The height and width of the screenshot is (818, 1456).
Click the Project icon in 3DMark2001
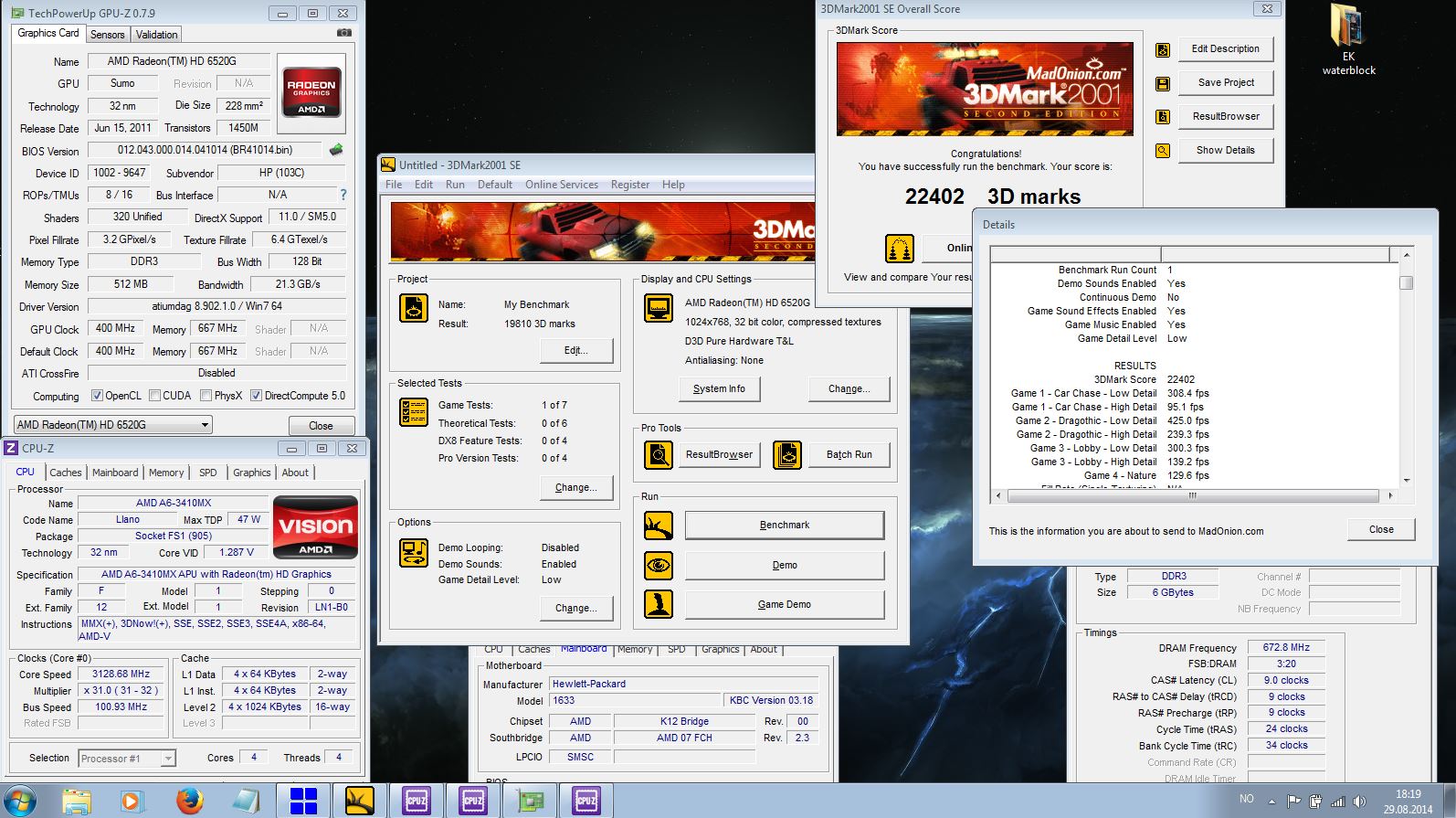[x=414, y=308]
